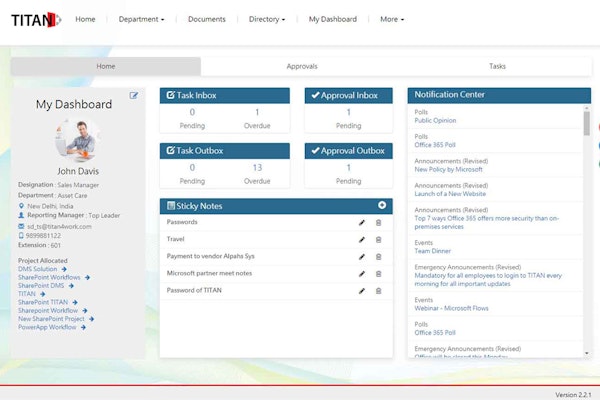View the Task Outbox overdue count
The width and height of the screenshot is (600, 400).
pos(257,168)
